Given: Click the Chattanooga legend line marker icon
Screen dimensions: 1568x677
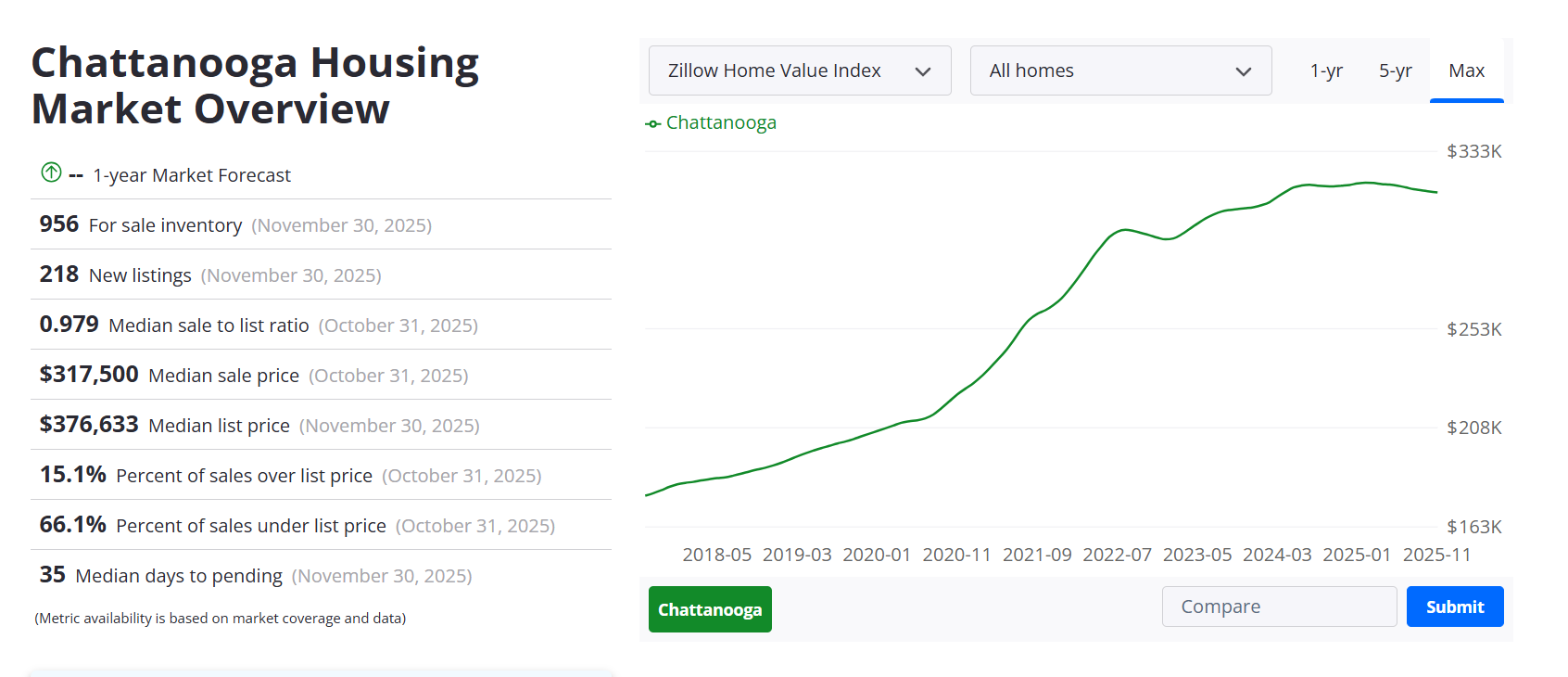Looking at the screenshot, I should 653,123.
